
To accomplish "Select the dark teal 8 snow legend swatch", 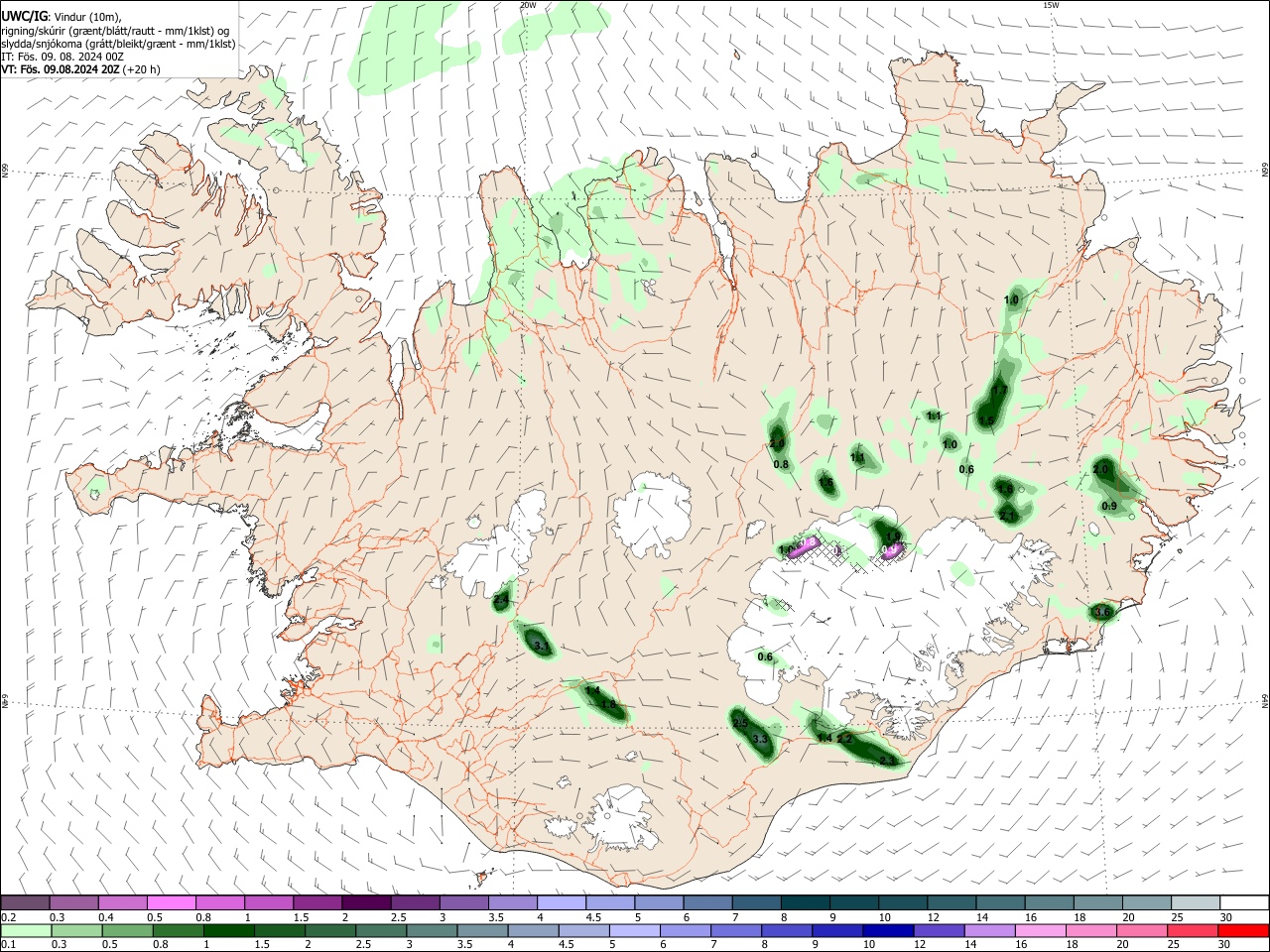I will (805, 902).
